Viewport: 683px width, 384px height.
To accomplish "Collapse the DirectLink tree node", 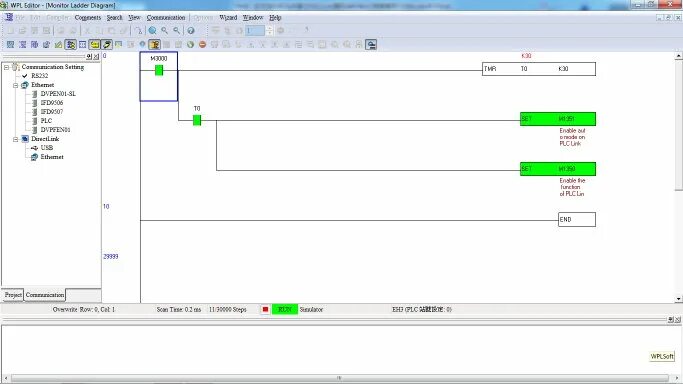I will (x=15, y=139).
